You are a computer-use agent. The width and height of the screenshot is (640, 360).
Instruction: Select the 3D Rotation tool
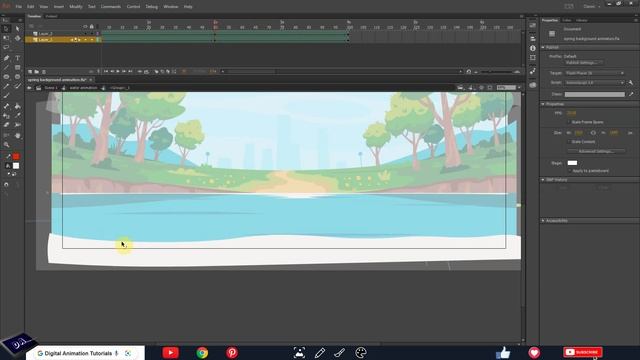click(18, 38)
